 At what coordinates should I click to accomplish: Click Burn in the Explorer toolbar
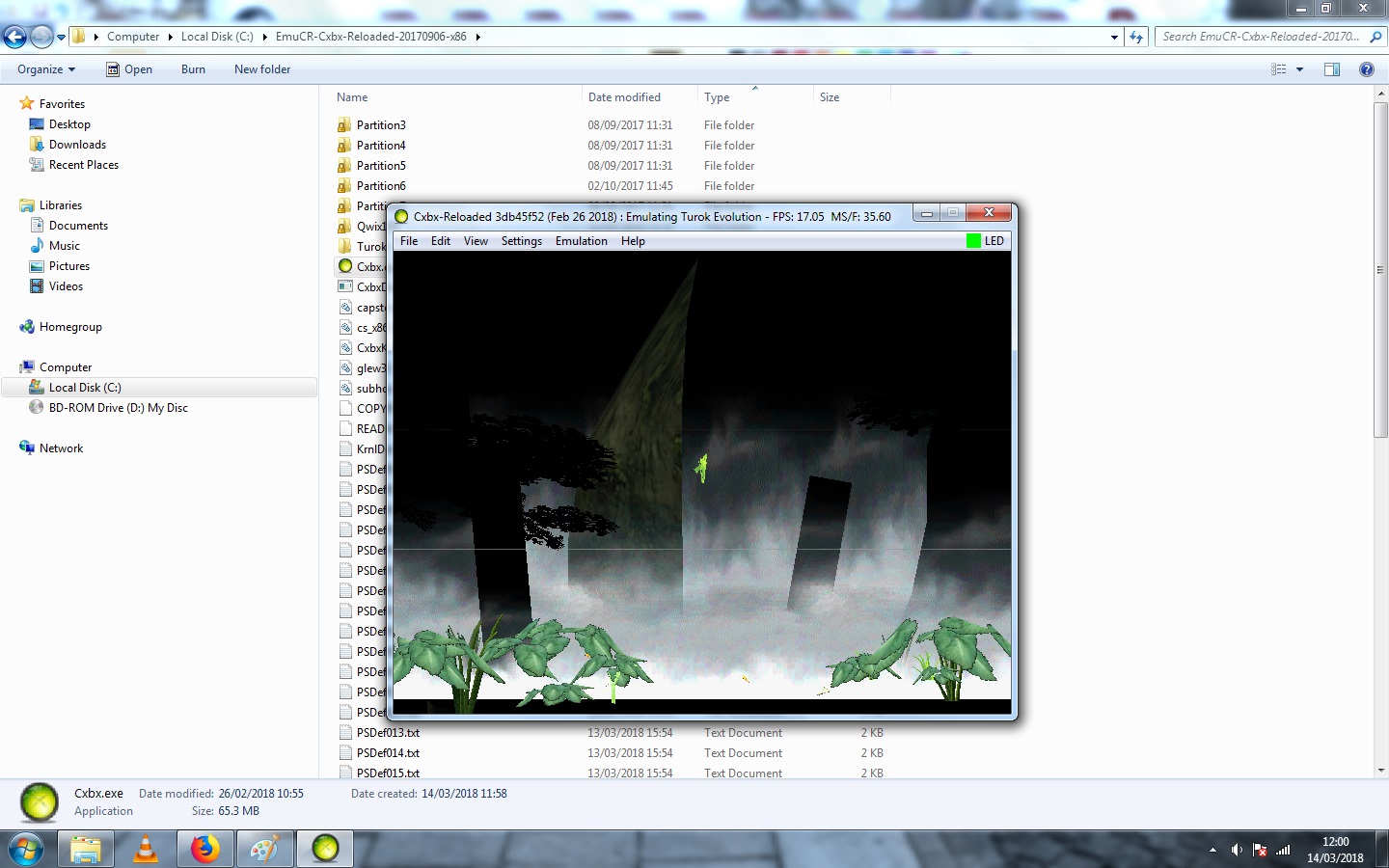coord(193,69)
